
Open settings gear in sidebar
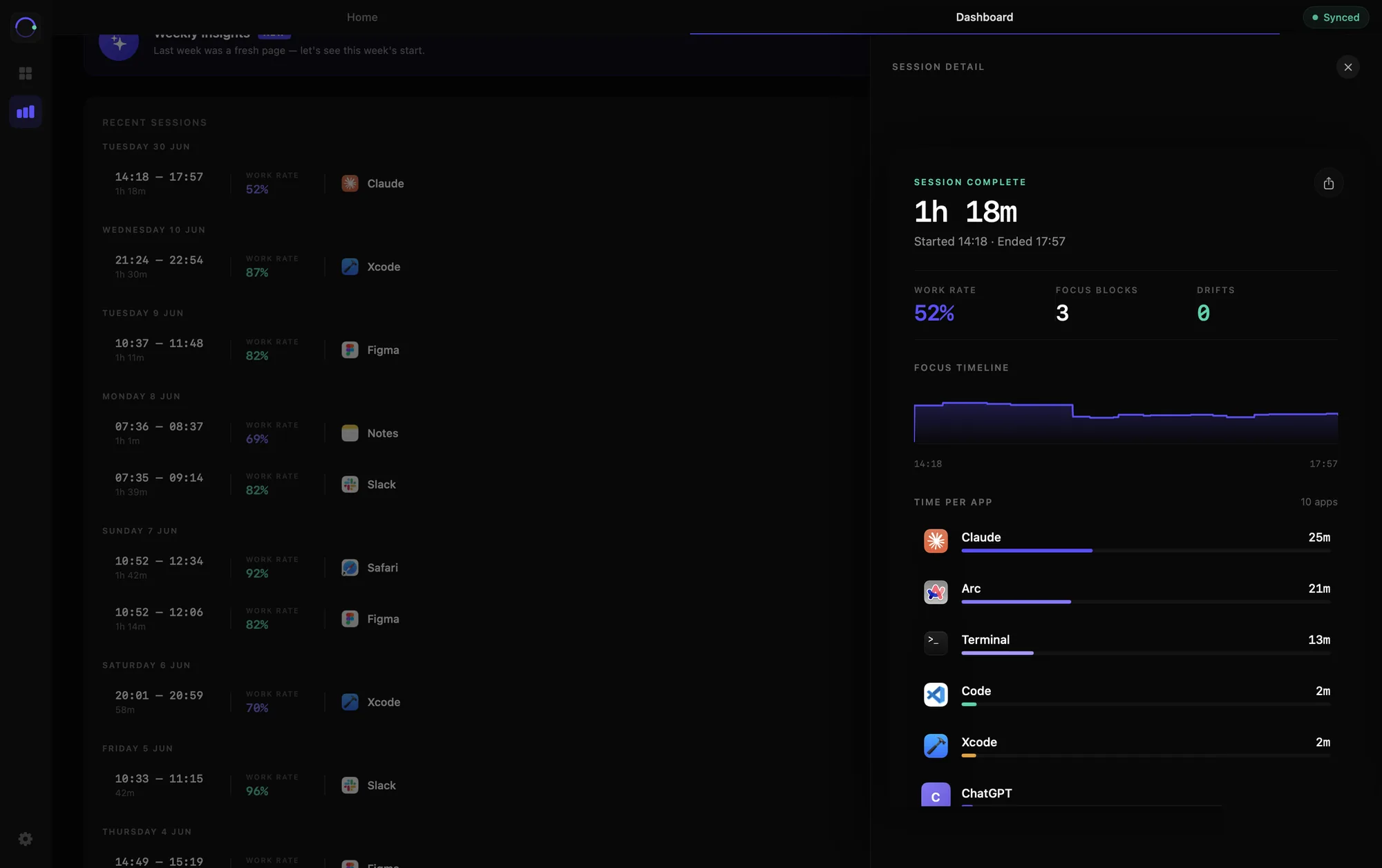pos(26,839)
